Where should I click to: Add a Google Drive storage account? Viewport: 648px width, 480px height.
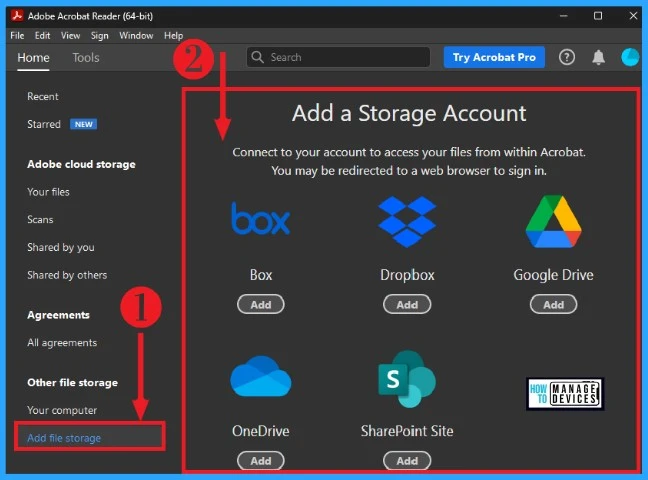[553, 305]
